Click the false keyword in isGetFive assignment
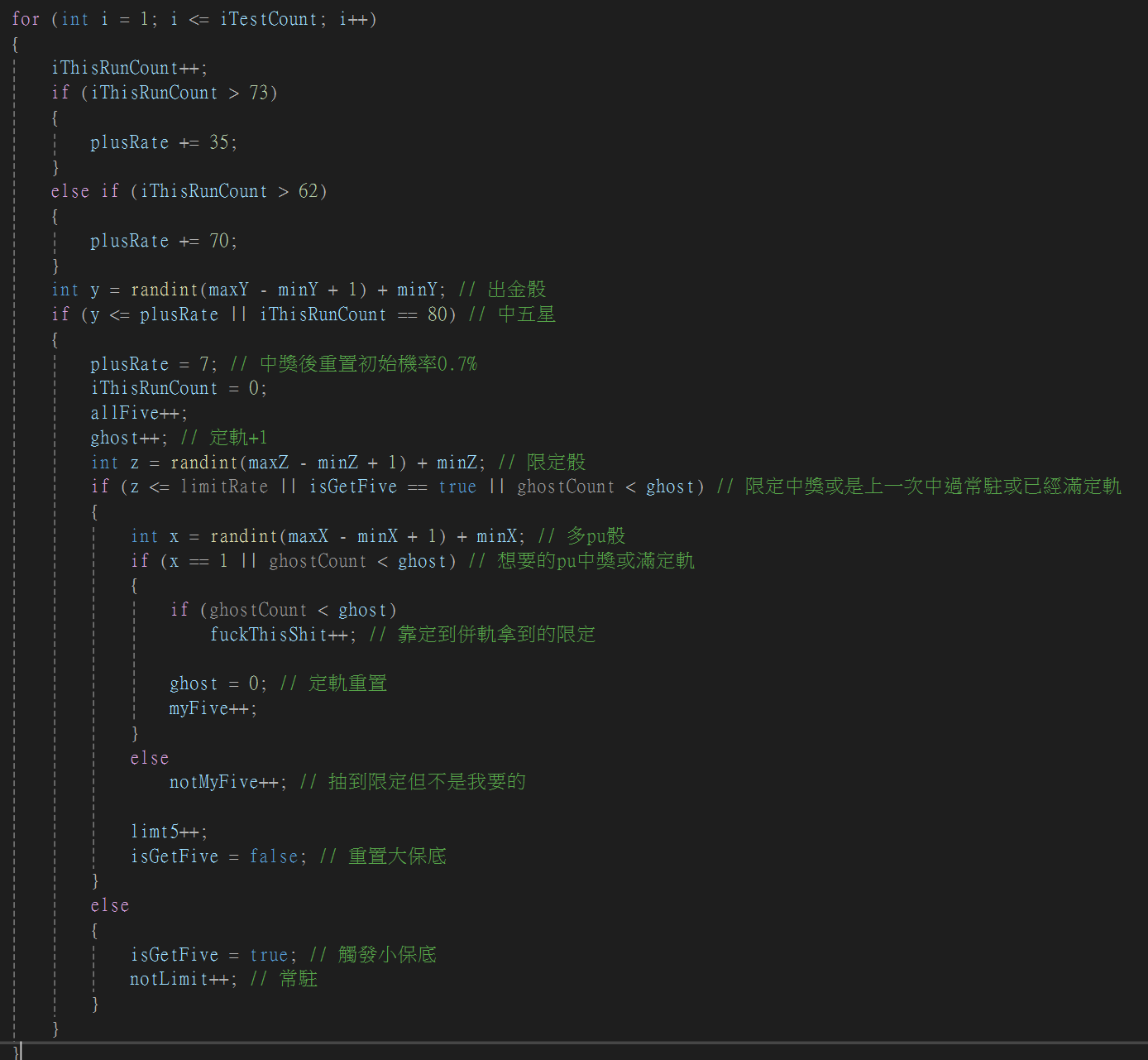Image resolution: width=1148 pixels, height=1060 pixels. 274,856
